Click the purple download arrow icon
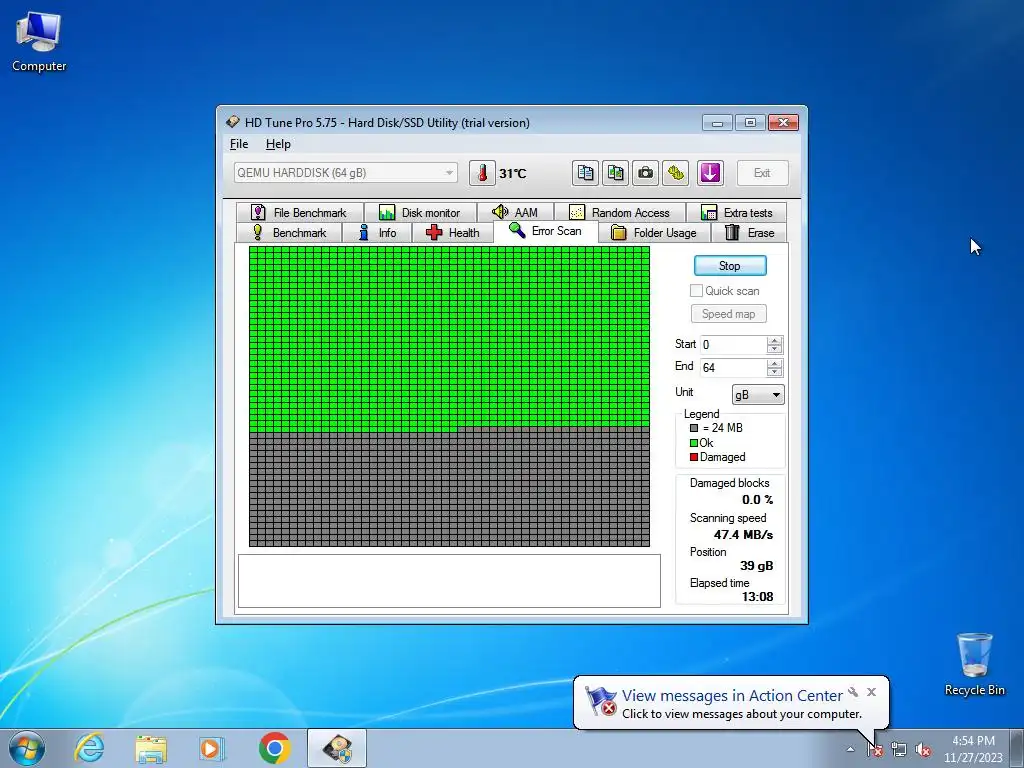Viewport: 1024px width, 768px height. (x=710, y=173)
